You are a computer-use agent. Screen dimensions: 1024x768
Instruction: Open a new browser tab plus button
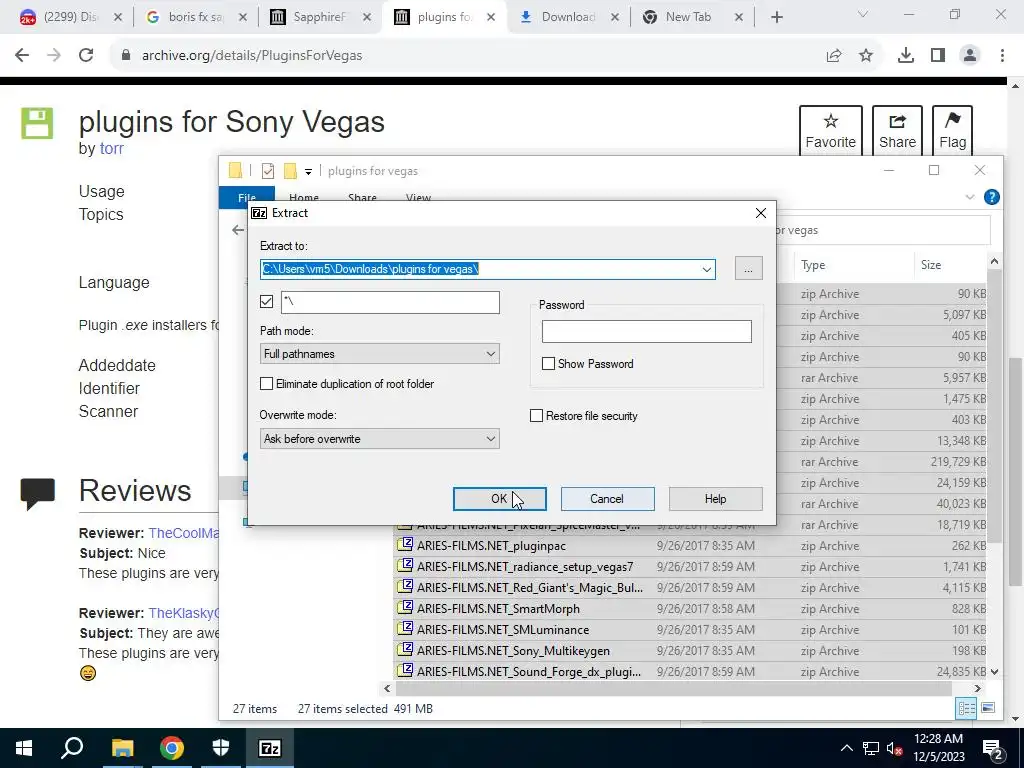(x=776, y=17)
